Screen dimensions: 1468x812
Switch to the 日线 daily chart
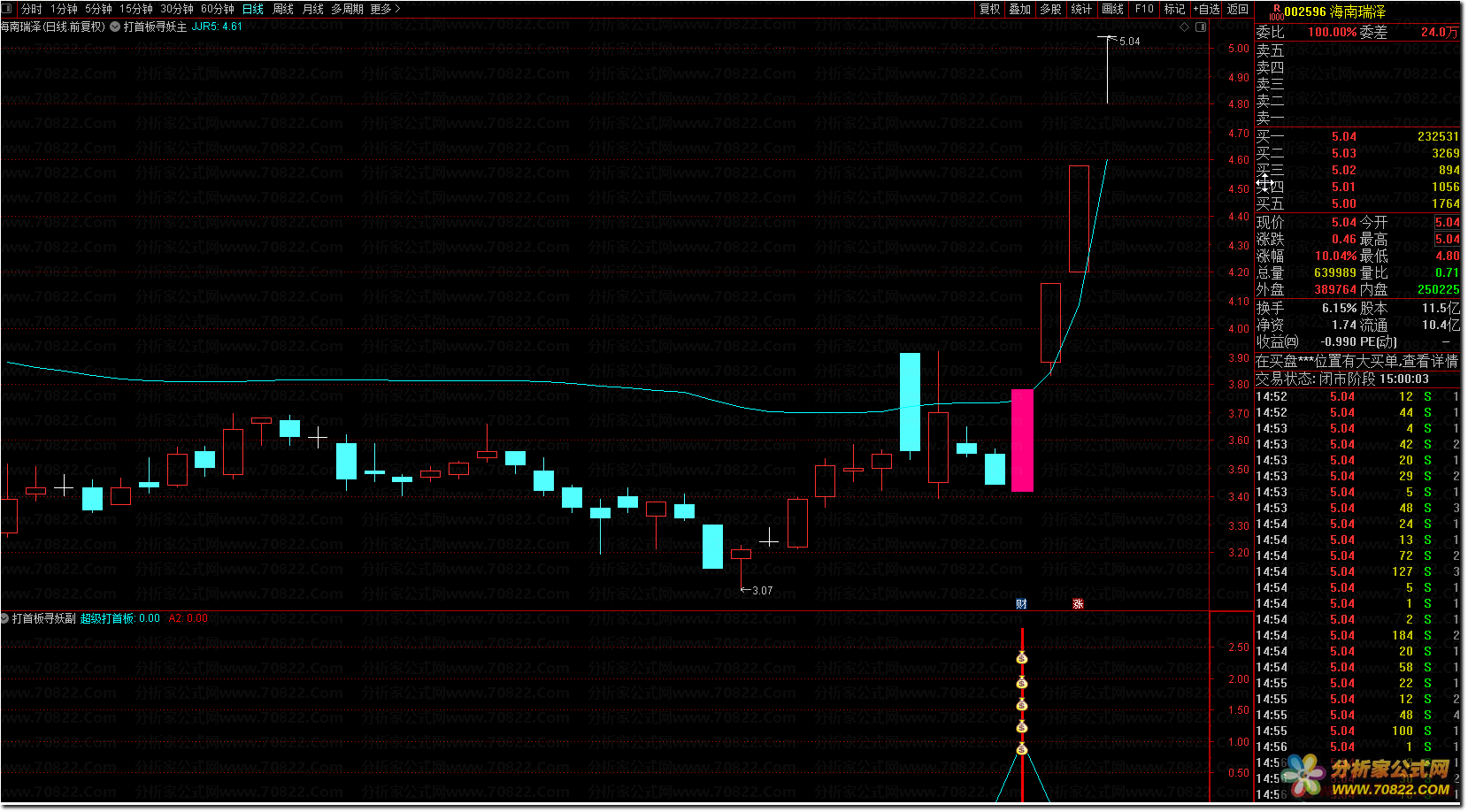tap(253, 9)
